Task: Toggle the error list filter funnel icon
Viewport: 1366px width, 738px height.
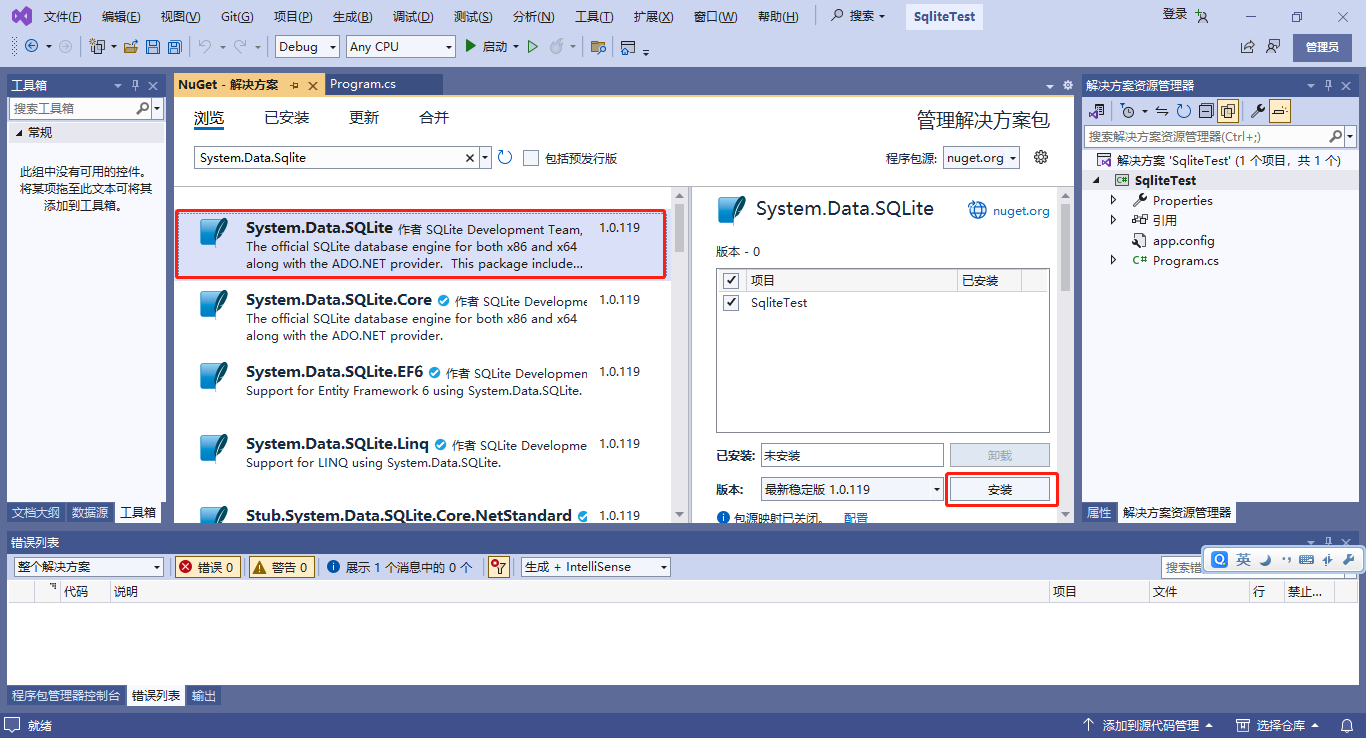Action: [x=499, y=567]
